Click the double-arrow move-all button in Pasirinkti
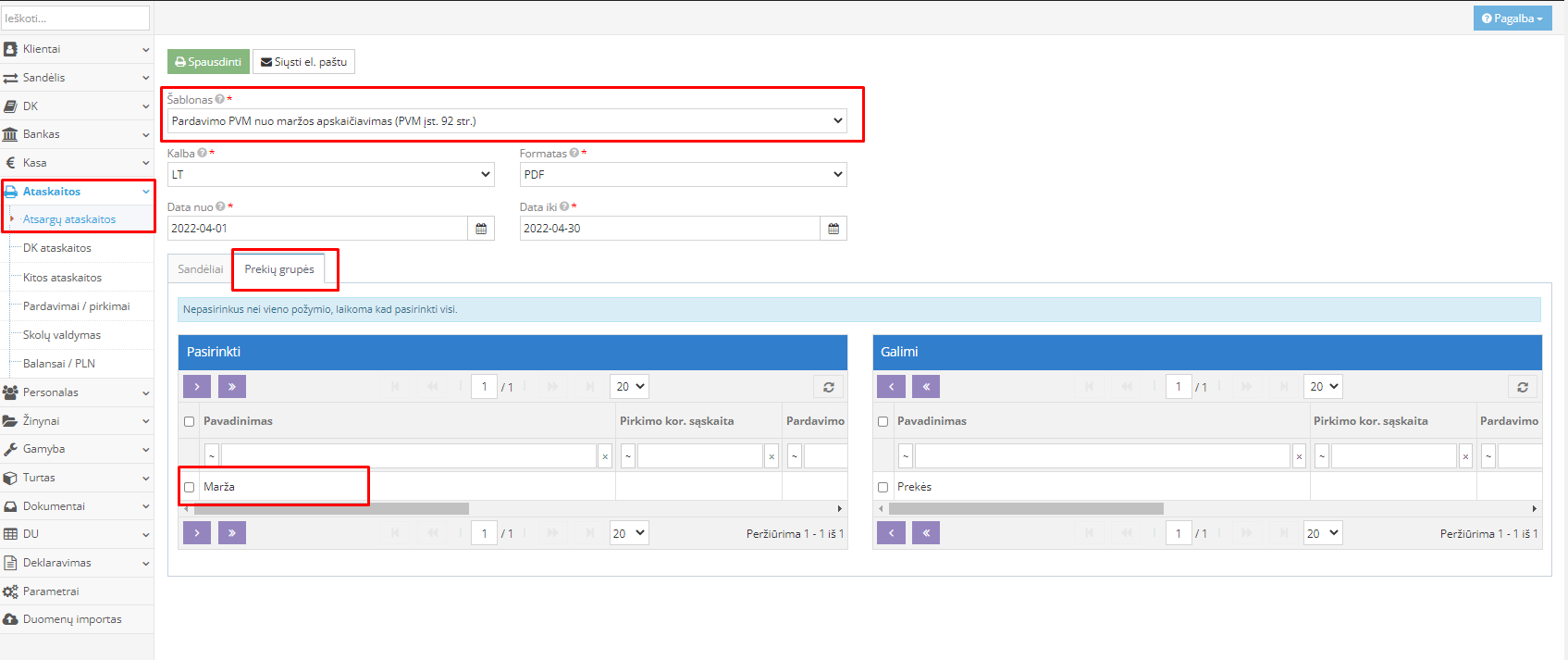 (x=232, y=387)
